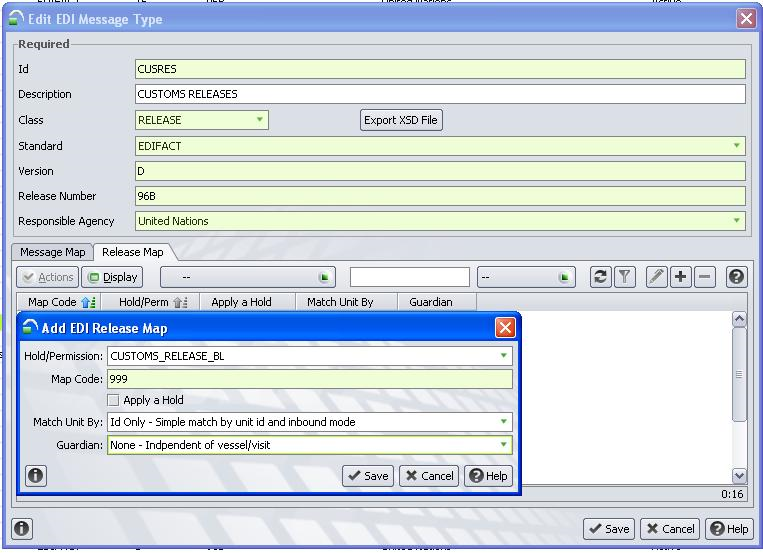Click the info icon at the bottom-left of the main window
The image size is (763, 553).
[21, 529]
